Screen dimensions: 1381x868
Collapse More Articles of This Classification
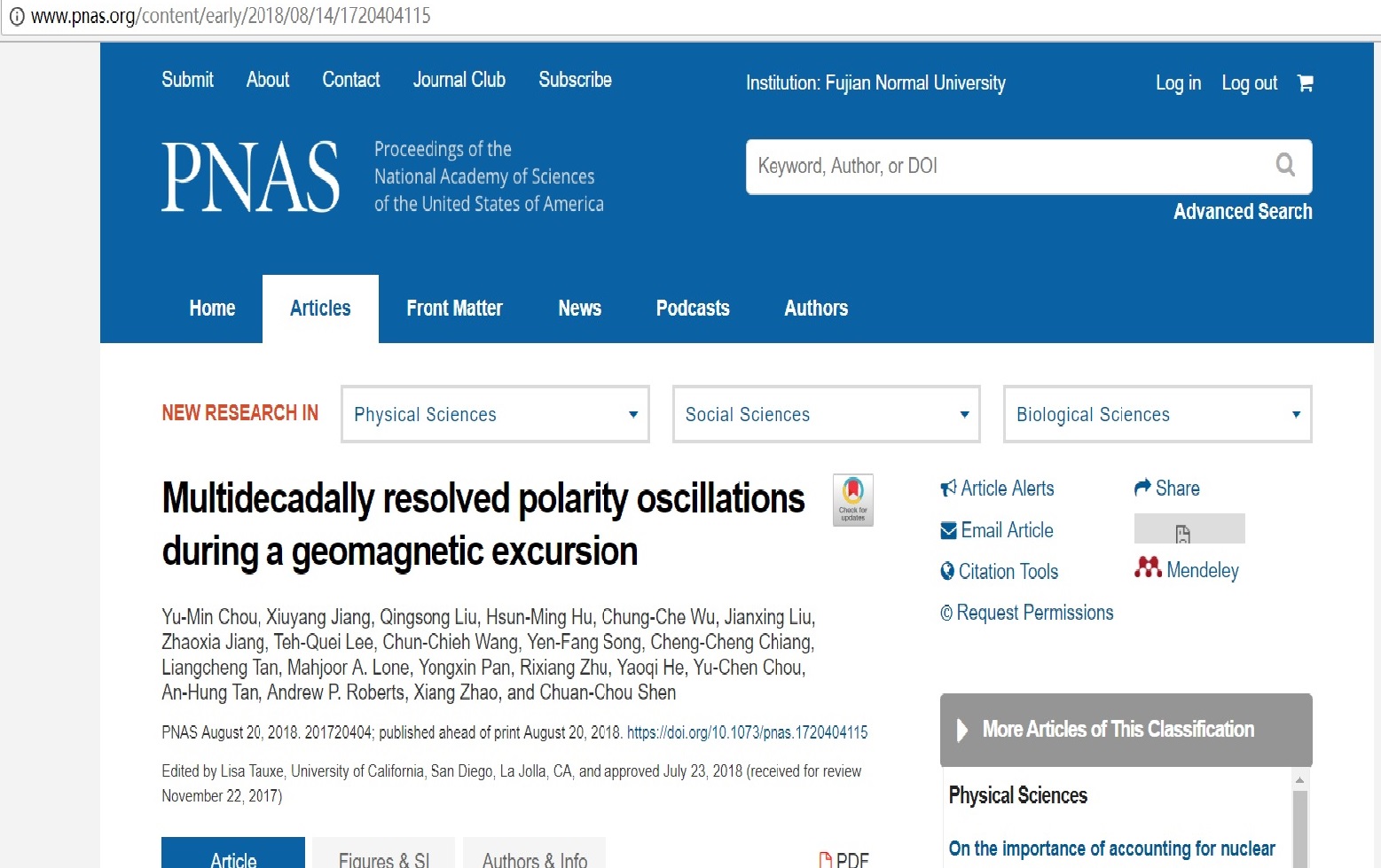pos(1126,730)
